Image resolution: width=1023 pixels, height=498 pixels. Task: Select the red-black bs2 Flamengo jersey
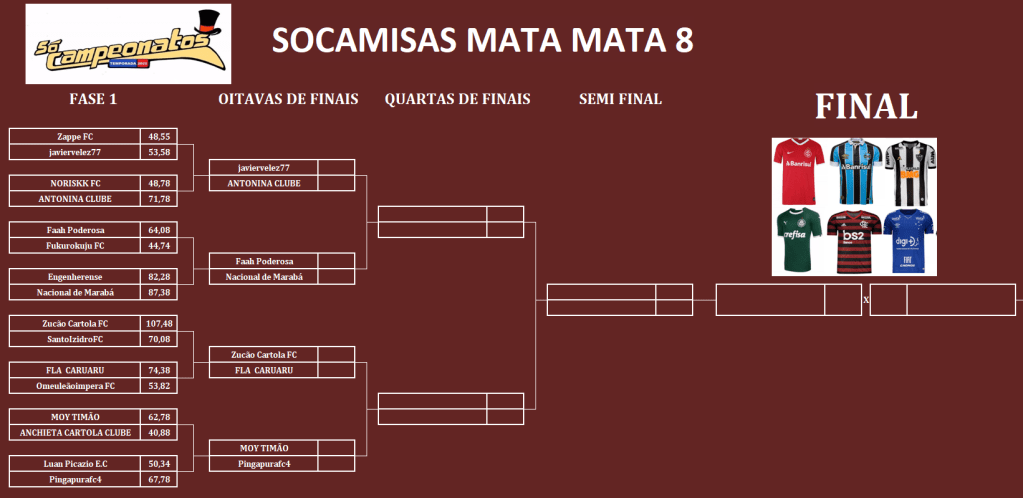tap(853, 241)
